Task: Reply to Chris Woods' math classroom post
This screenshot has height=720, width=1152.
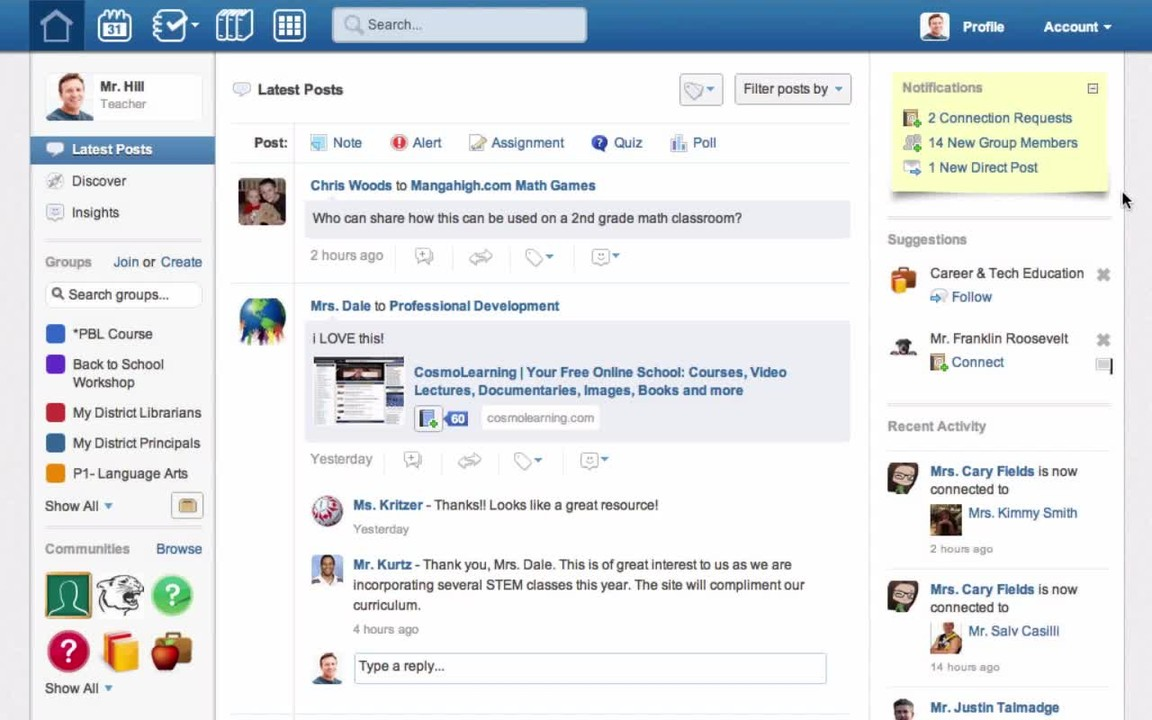Action: [x=424, y=256]
